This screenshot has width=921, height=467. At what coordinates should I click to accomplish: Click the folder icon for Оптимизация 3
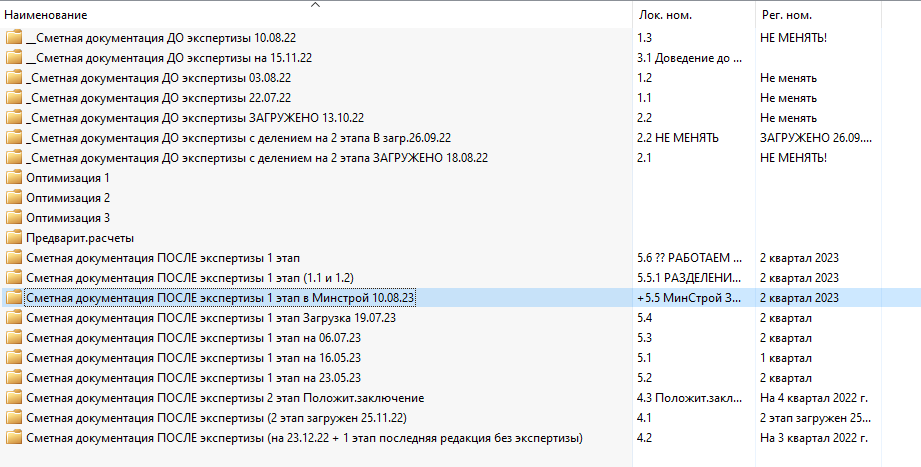[14, 218]
